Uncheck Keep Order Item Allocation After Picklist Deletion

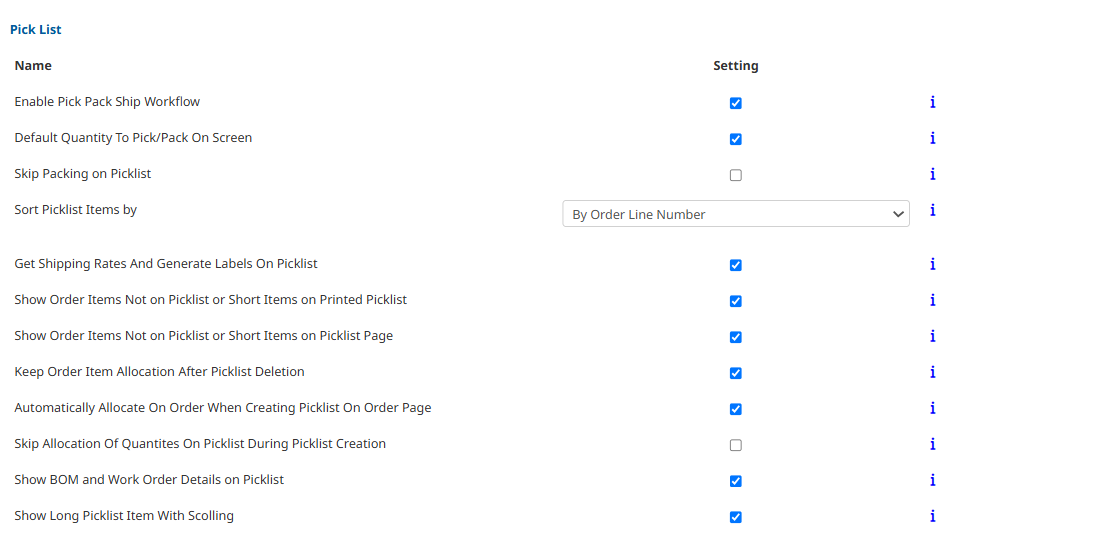(736, 373)
